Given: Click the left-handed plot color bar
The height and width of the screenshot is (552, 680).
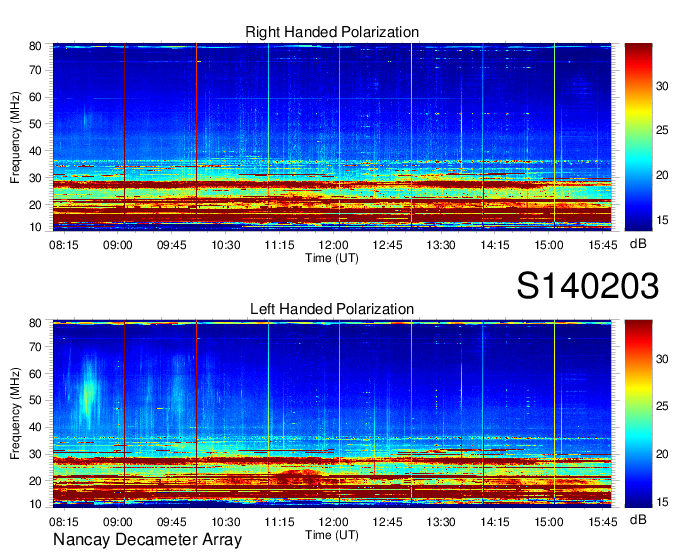Looking at the screenshot, I should tap(638, 414).
